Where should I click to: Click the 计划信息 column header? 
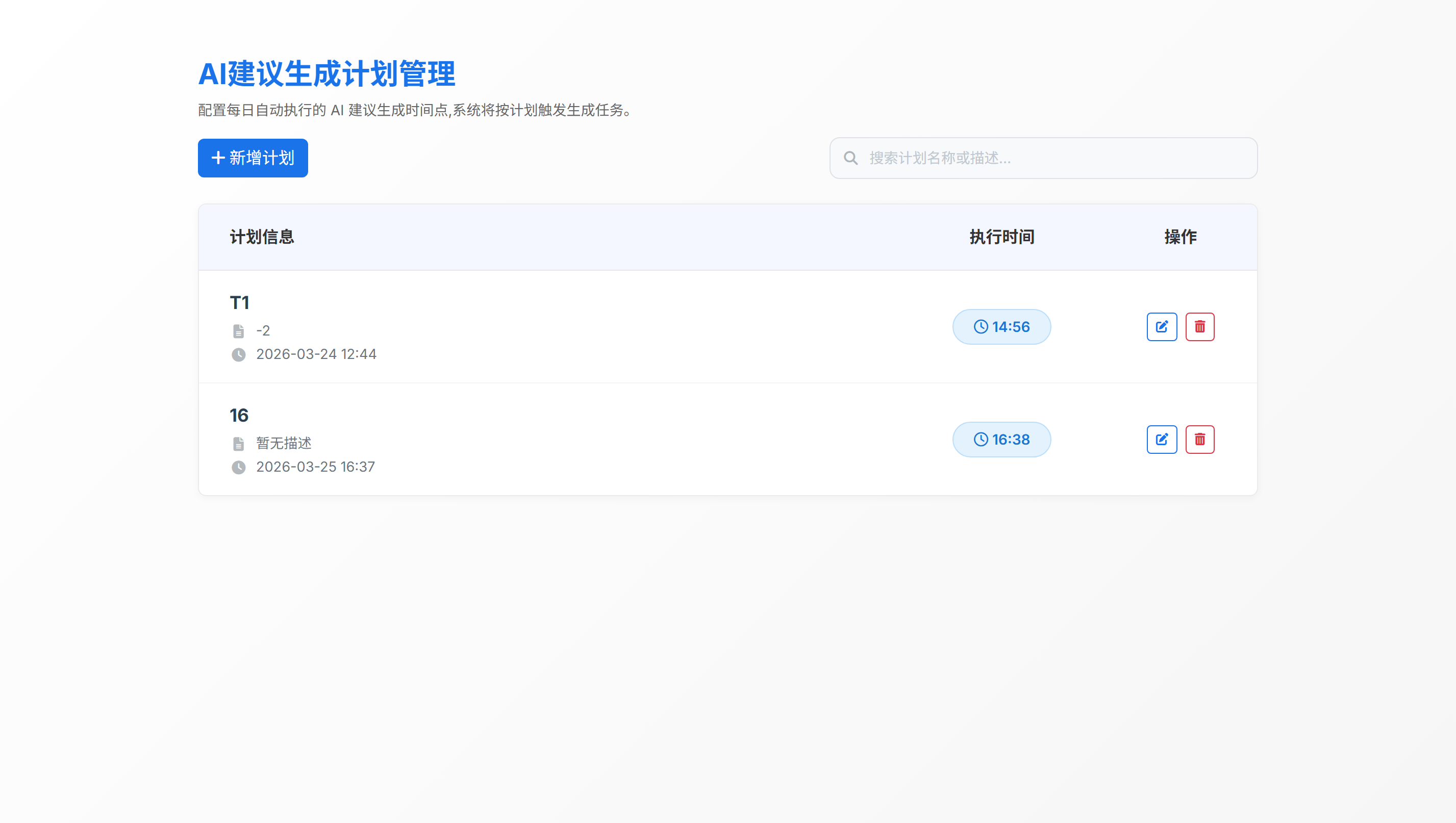[x=262, y=237]
